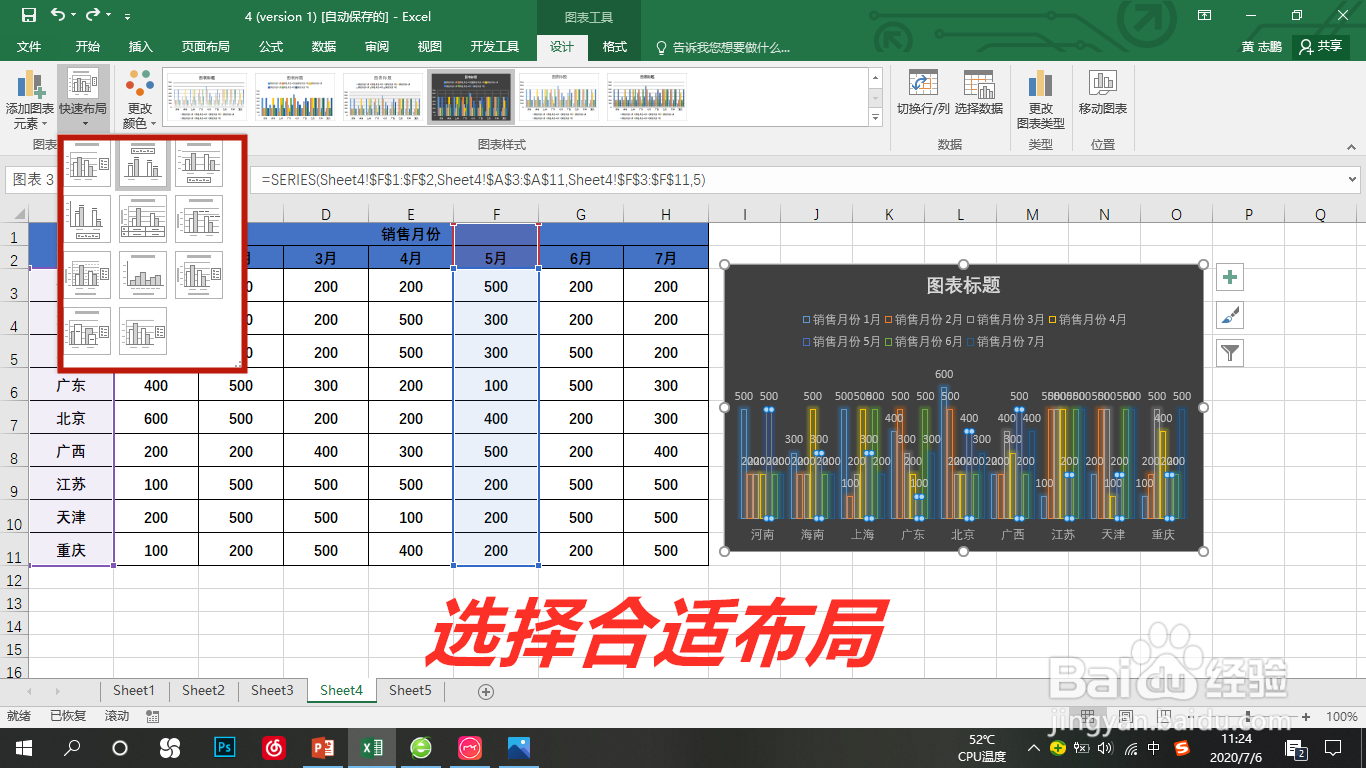
Task: Click the 100% zoom level text
Action: click(x=1341, y=717)
